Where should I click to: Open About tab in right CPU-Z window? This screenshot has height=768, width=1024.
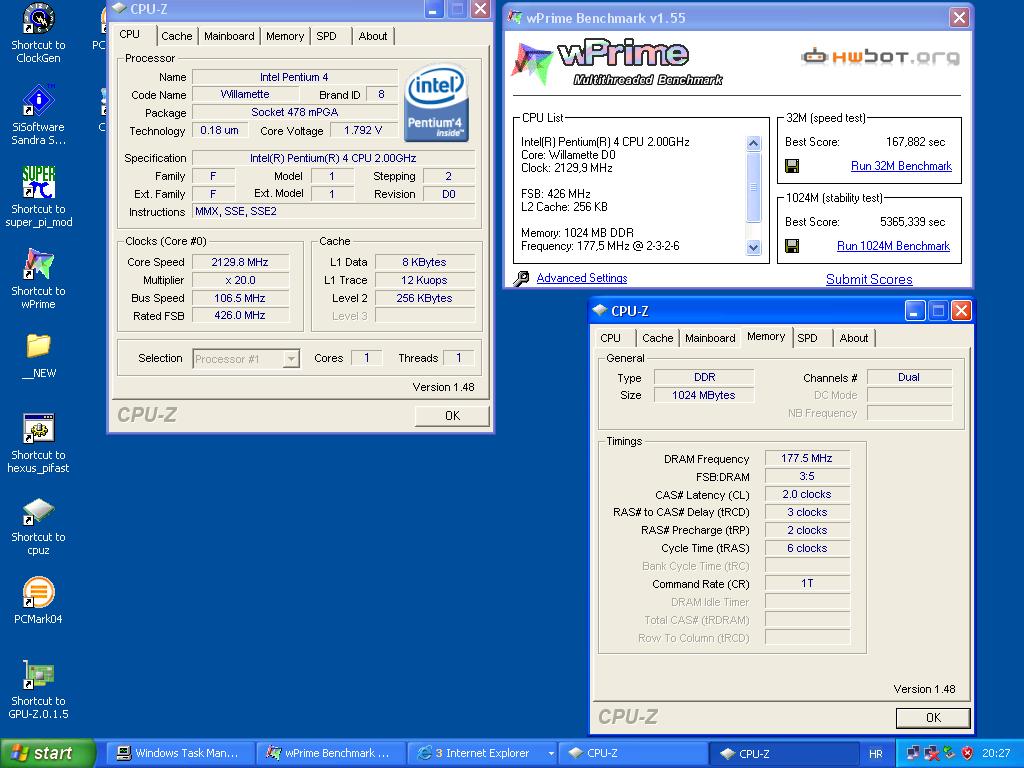854,338
